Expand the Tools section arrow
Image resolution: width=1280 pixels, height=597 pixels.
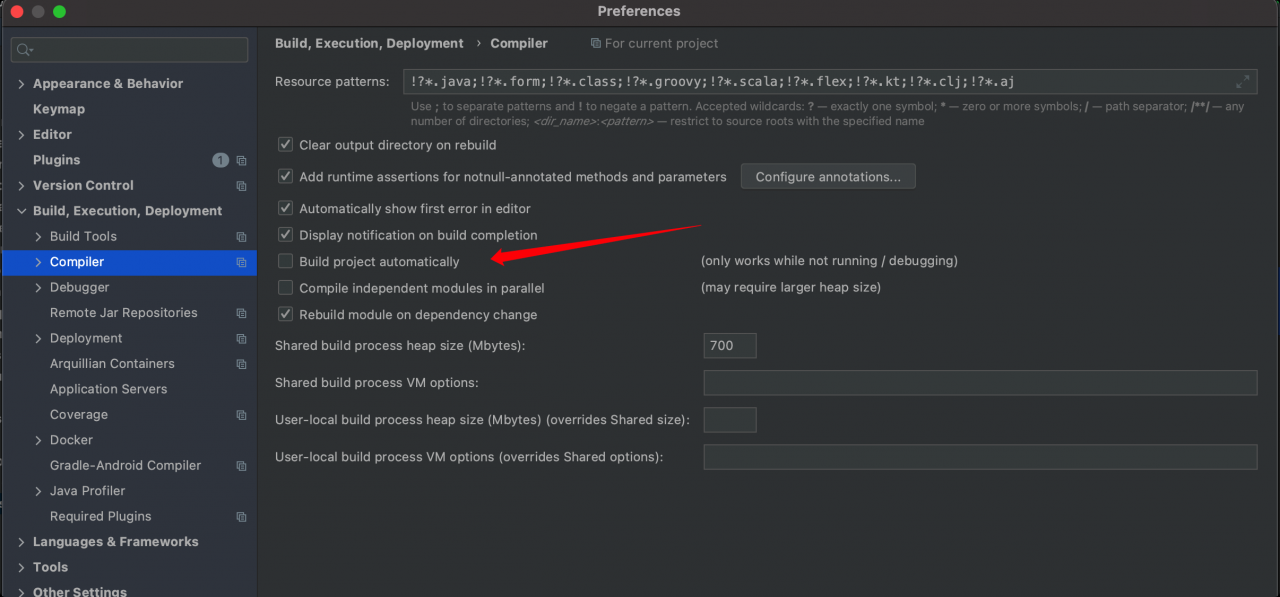click(x=22, y=567)
